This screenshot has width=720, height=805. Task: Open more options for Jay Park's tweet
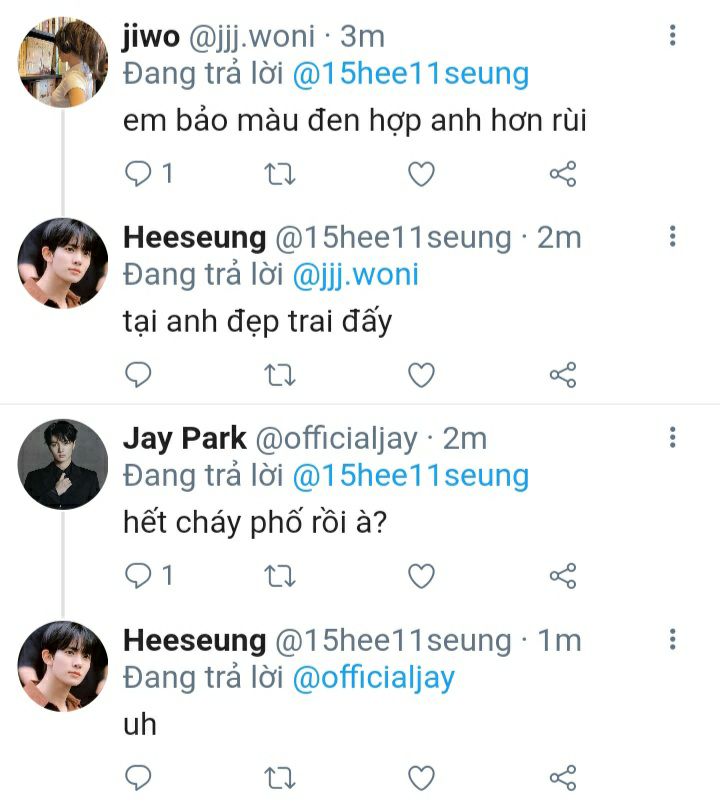tap(672, 437)
